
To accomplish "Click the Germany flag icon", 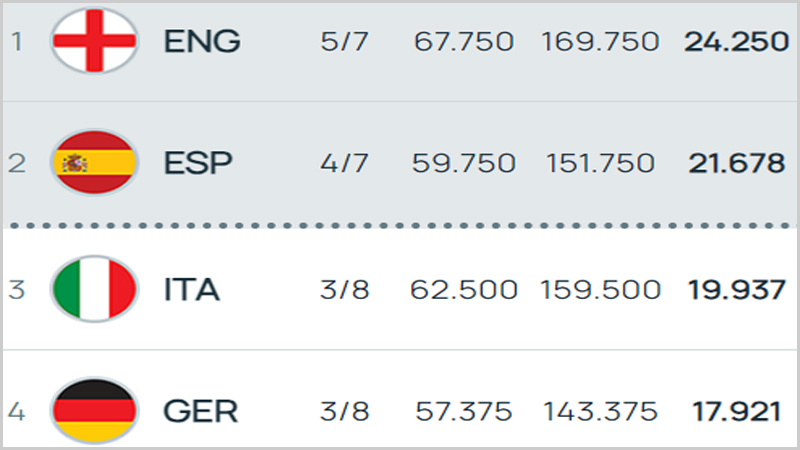I will [x=94, y=411].
